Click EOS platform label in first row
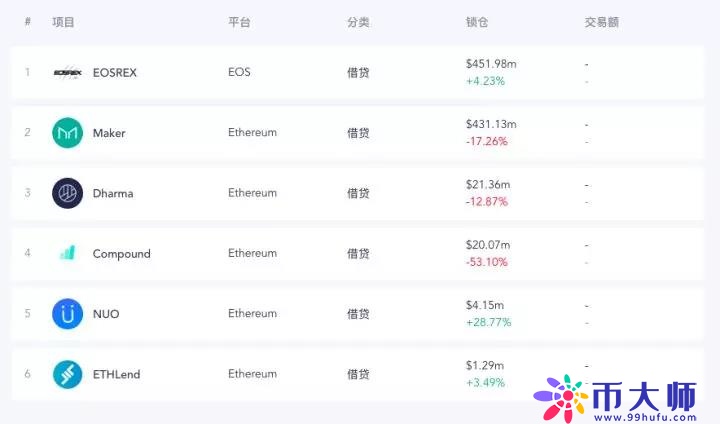 coord(239,72)
